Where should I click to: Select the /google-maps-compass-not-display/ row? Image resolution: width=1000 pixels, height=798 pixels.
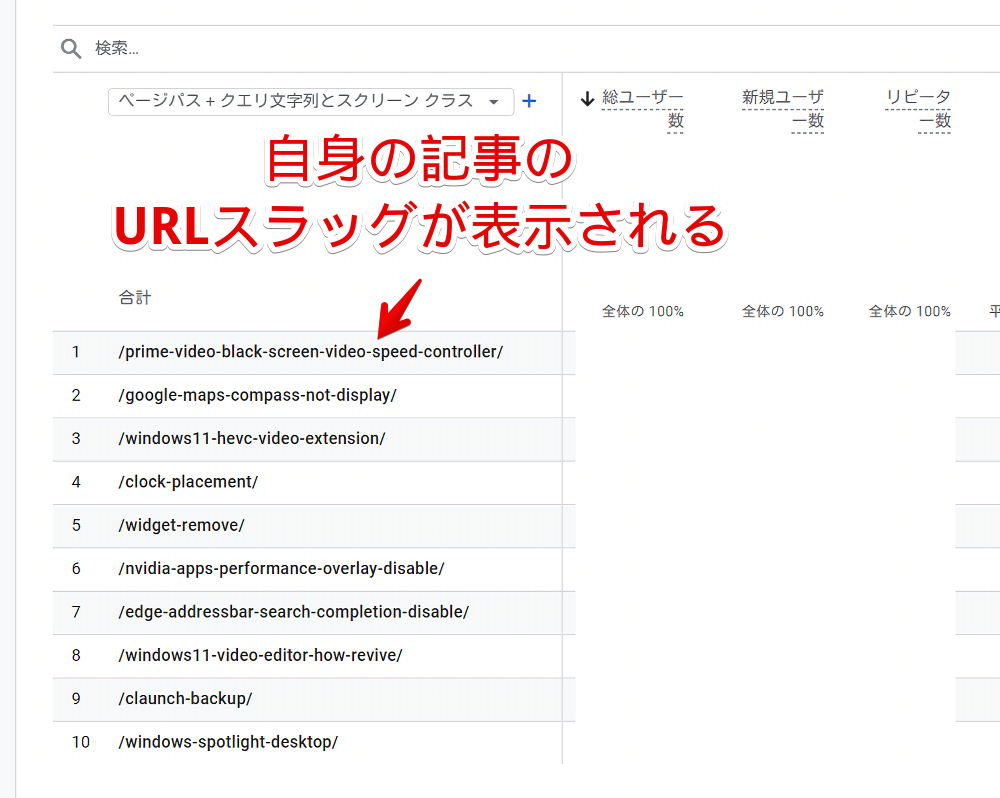point(314,395)
